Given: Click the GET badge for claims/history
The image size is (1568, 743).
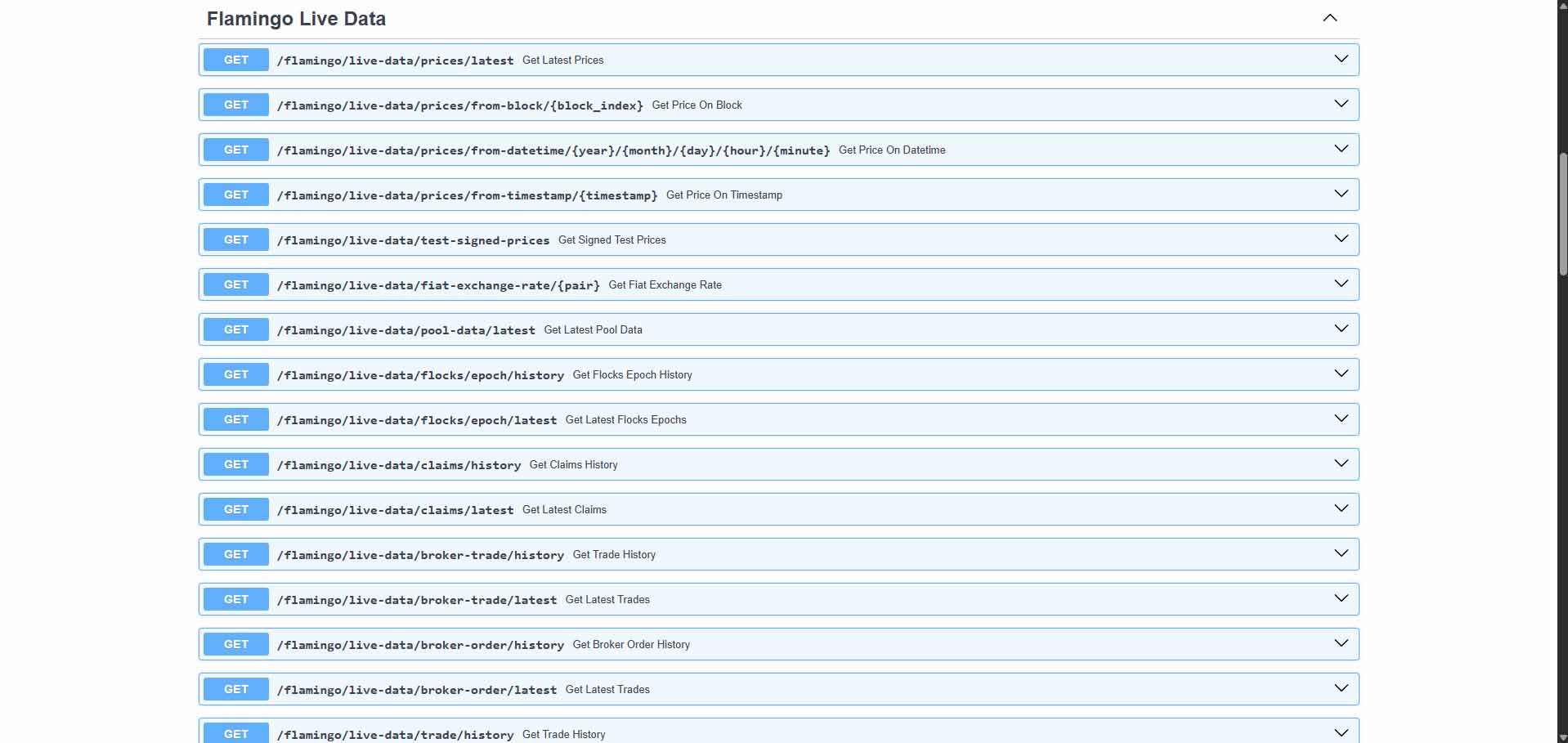Looking at the screenshot, I should coord(236,464).
